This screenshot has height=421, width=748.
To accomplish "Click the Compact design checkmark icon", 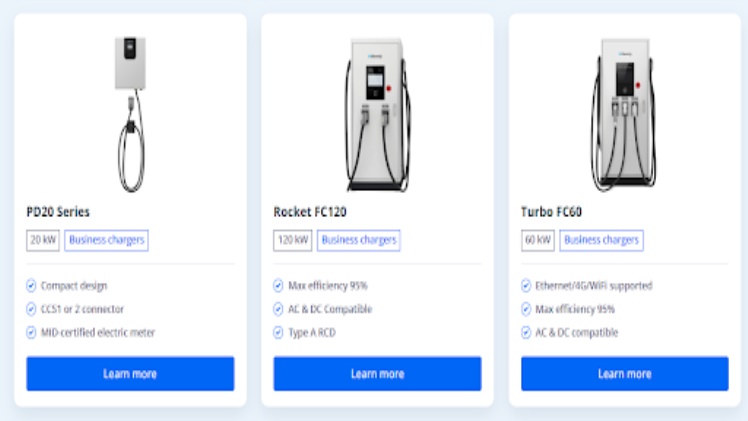I will pos(31,286).
